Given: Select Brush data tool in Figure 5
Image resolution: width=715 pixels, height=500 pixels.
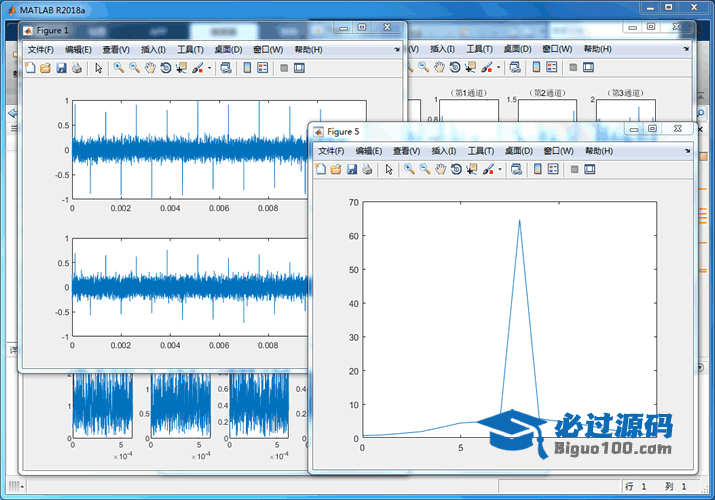Looking at the screenshot, I should (x=488, y=170).
